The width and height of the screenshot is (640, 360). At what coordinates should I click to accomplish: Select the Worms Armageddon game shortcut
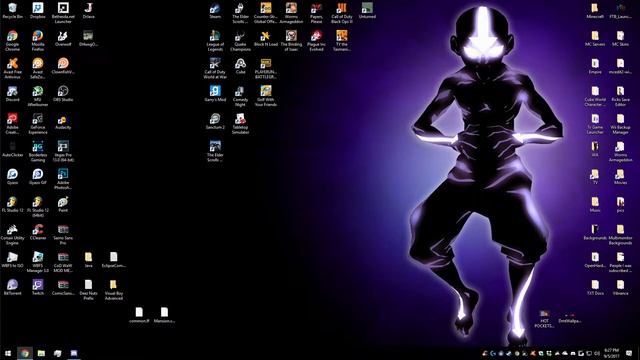click(x=291, y=13)
